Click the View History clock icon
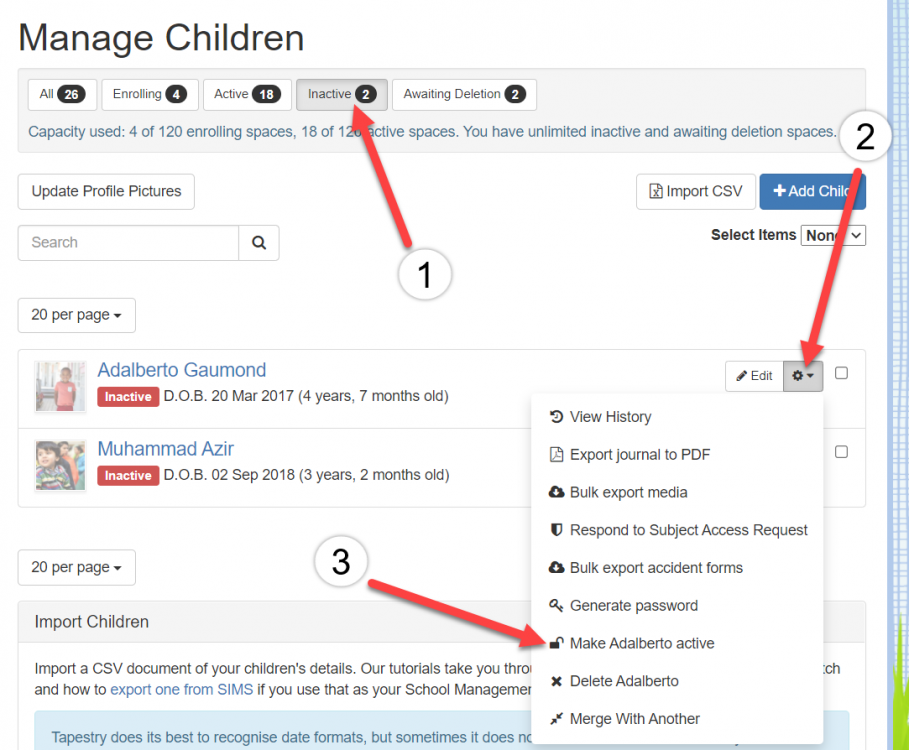Screen dimensions: 909x750 (557, 417)
